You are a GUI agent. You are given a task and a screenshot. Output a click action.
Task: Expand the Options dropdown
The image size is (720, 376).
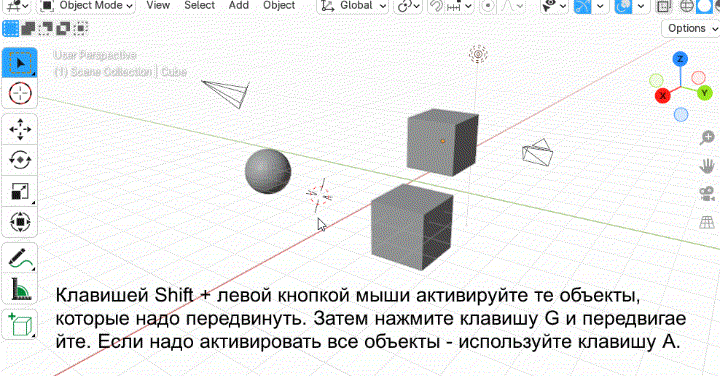(691, 28)
